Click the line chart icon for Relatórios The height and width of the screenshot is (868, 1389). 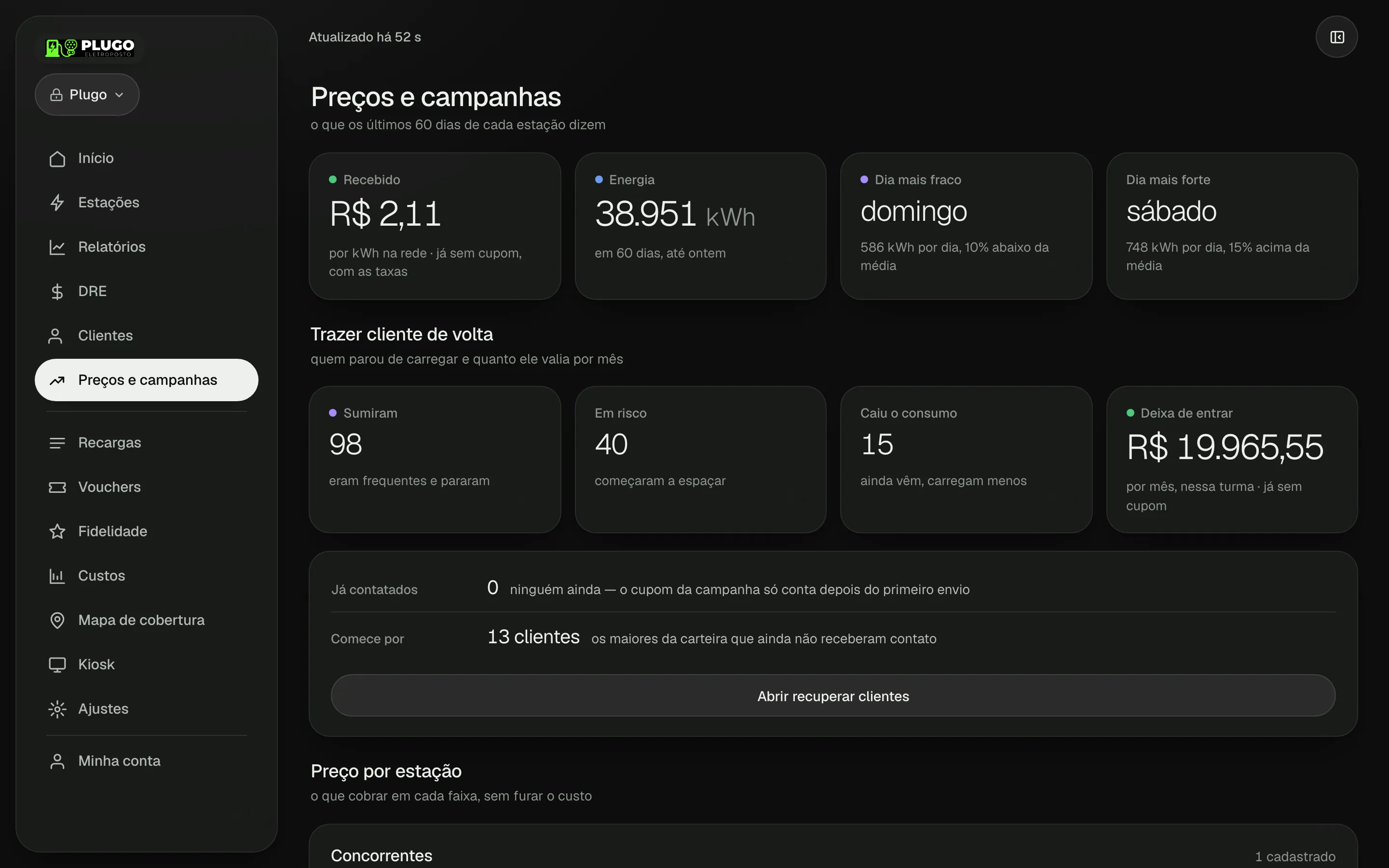pyautogui.click(x=57, y=247)
